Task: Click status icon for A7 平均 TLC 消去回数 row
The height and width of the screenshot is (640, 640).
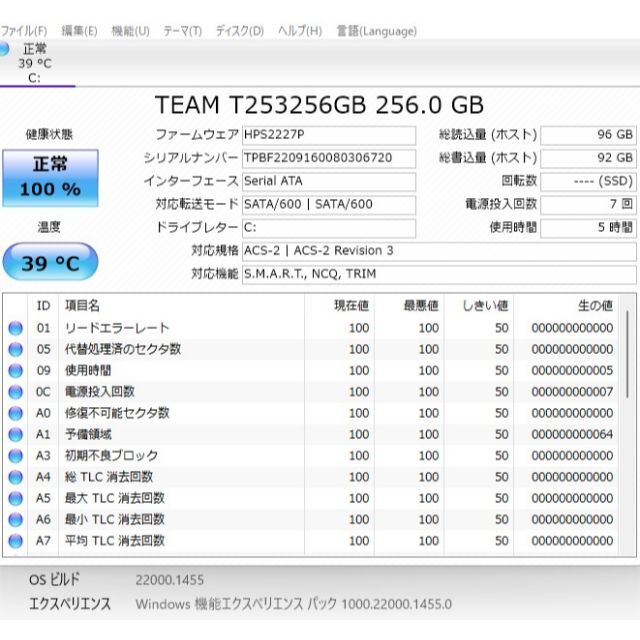Action: (x=16, y=540)
